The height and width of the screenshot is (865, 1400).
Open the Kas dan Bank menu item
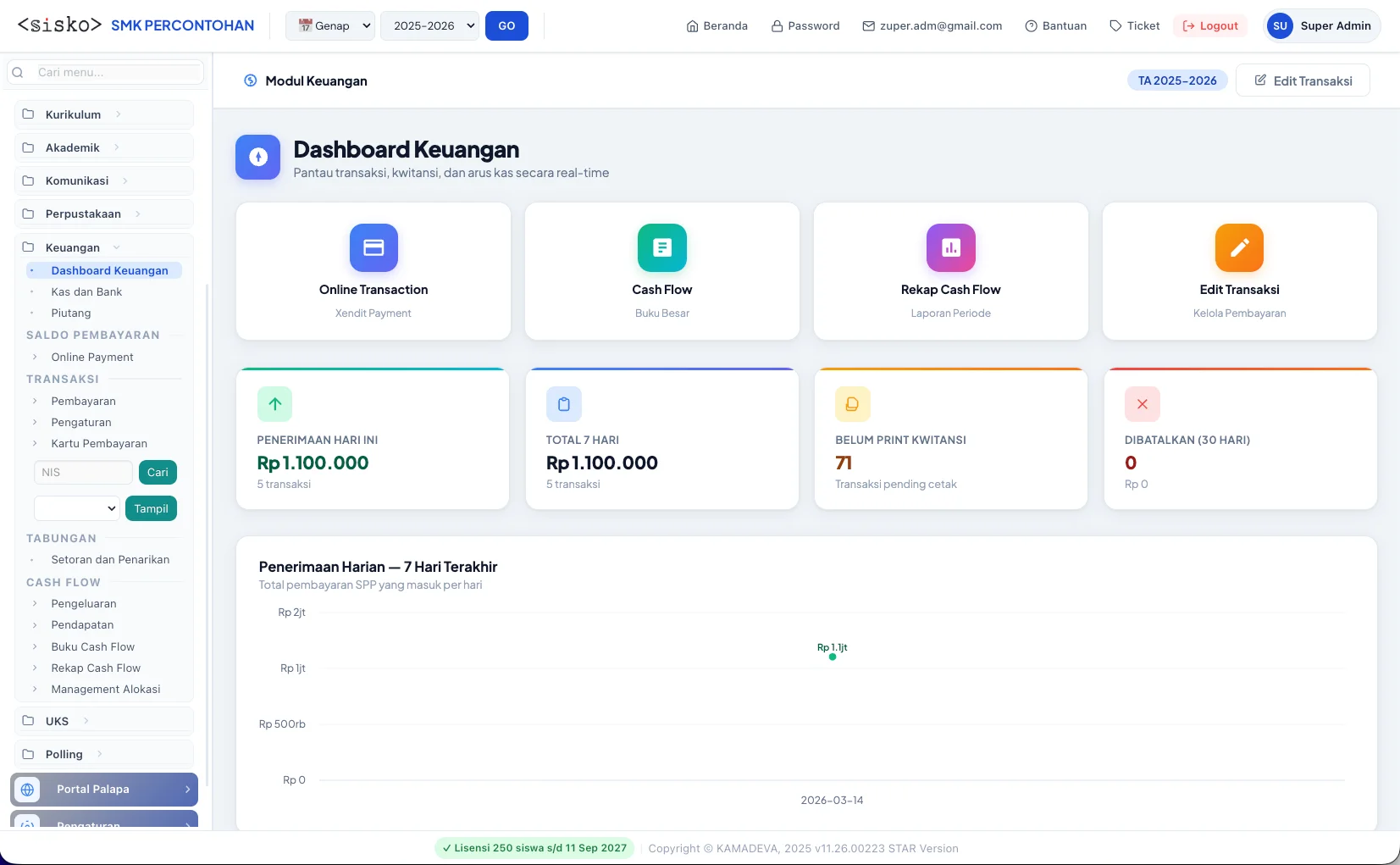coord(86,291)
